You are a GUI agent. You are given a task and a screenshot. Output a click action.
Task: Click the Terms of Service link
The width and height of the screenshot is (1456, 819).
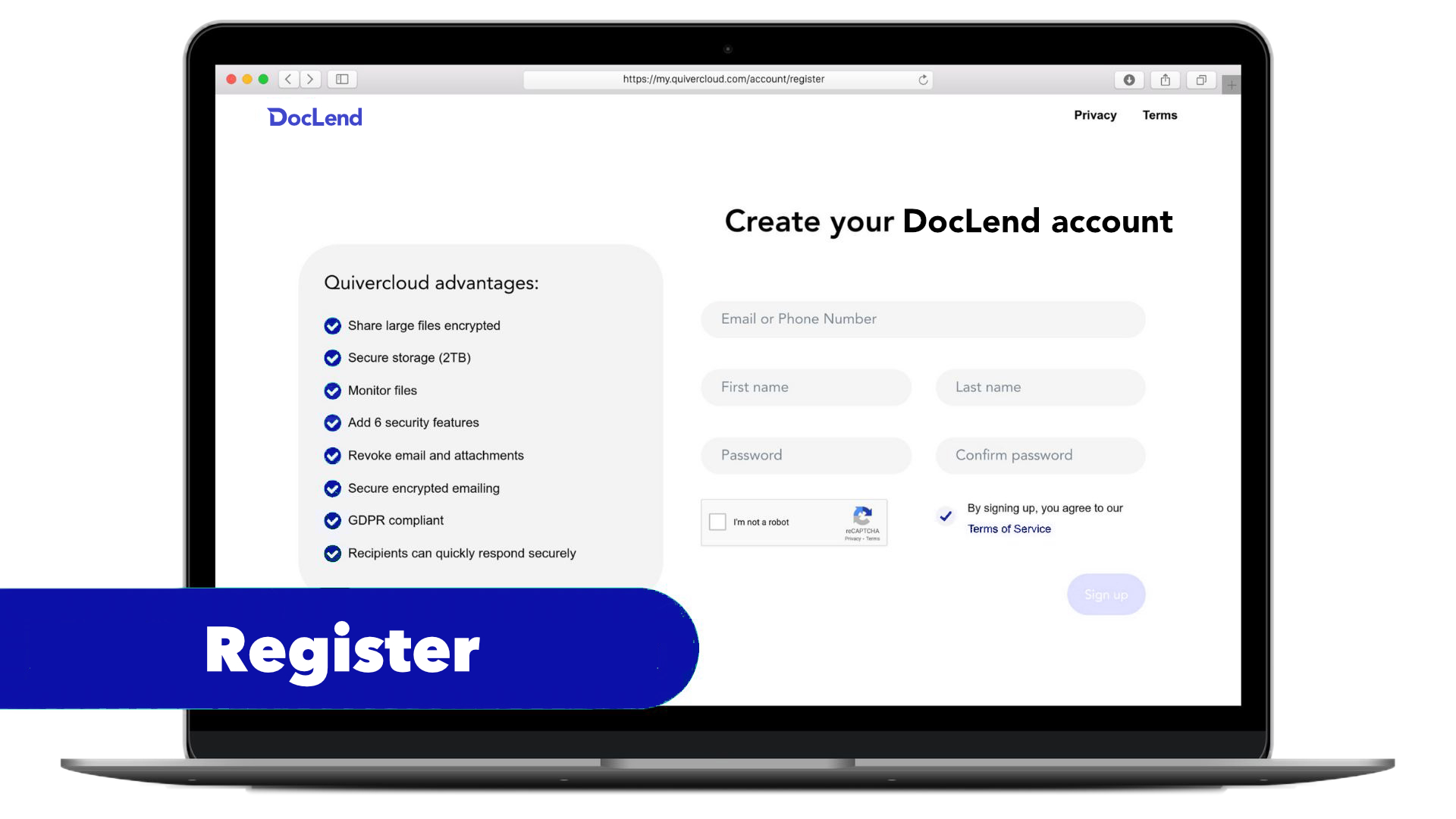(x=1008, y=528)
